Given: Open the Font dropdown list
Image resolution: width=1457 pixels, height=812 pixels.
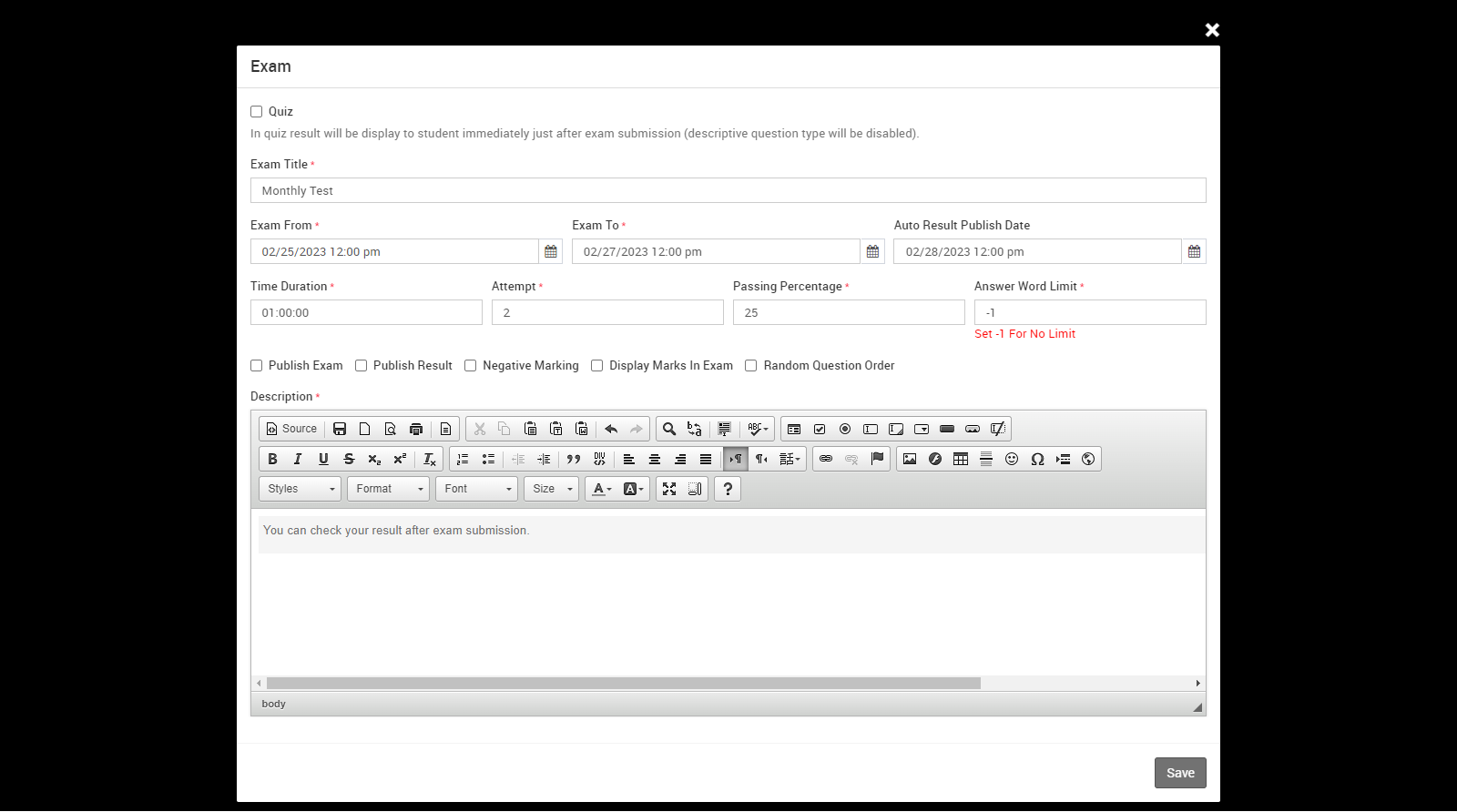Looking at the screenshot, I should point(476,489).
